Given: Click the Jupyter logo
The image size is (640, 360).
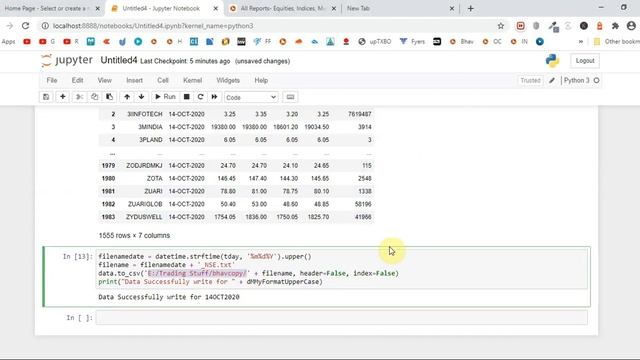Looking at the screenshot, I should pos(67,60).
